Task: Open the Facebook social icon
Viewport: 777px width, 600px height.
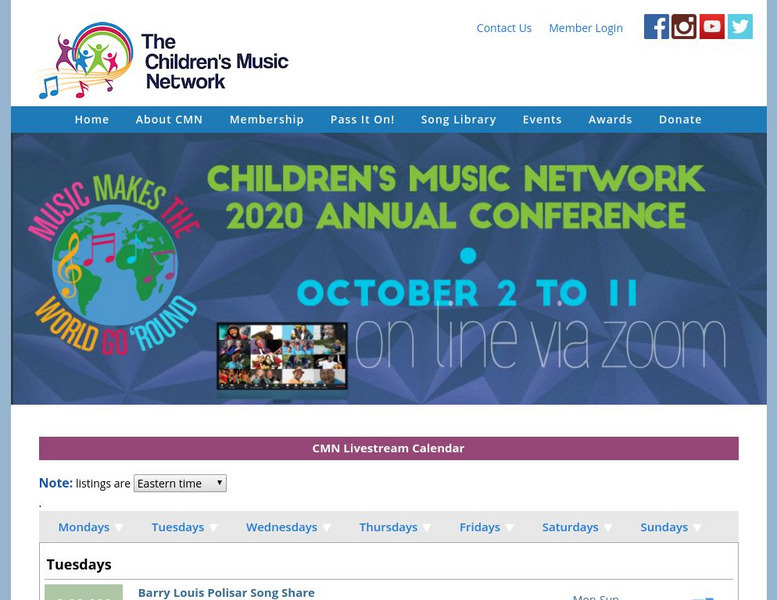Action: (656, 27)
